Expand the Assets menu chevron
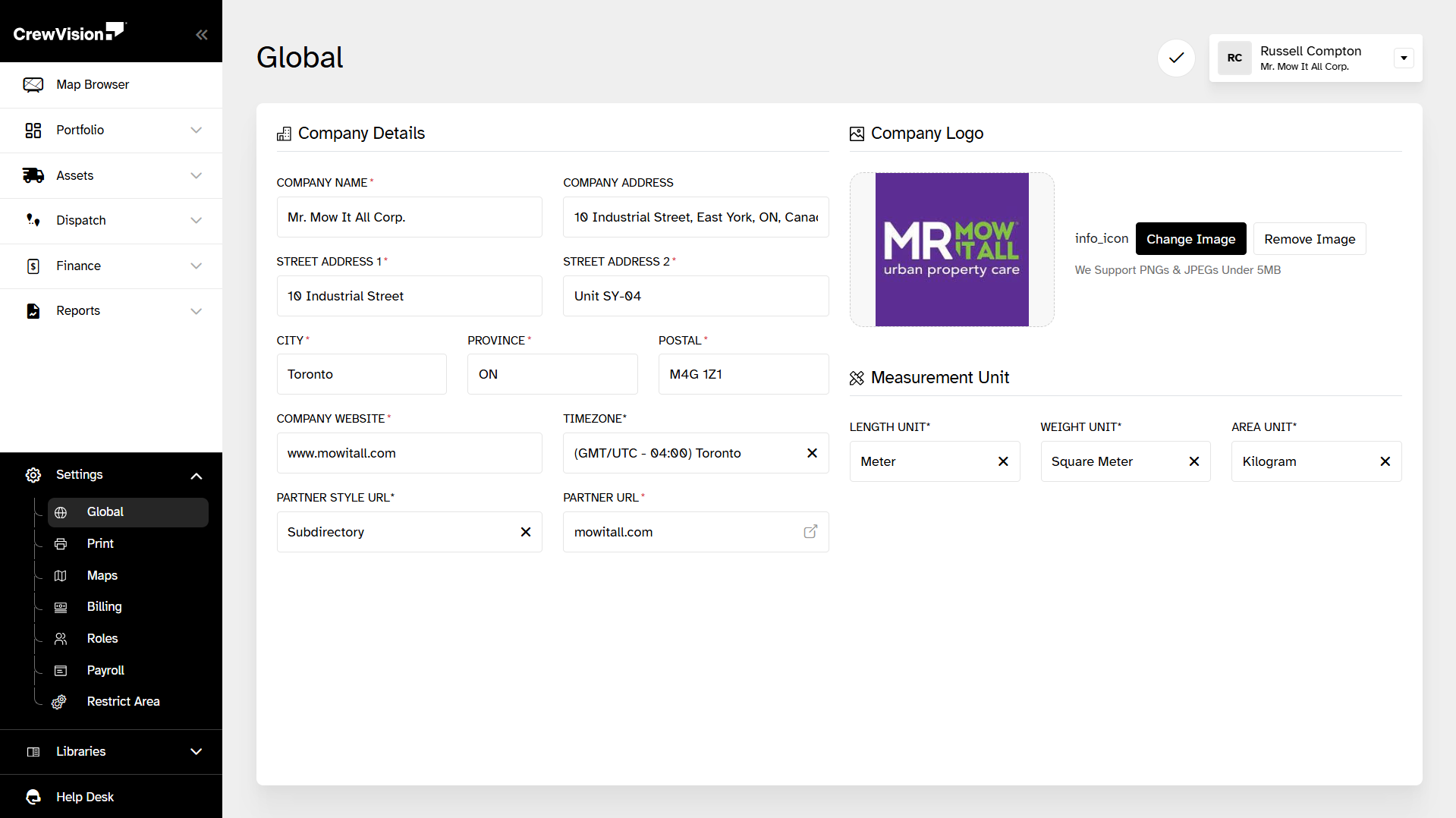The width and height of the screenshot is (1456, 818). [197, 175]
